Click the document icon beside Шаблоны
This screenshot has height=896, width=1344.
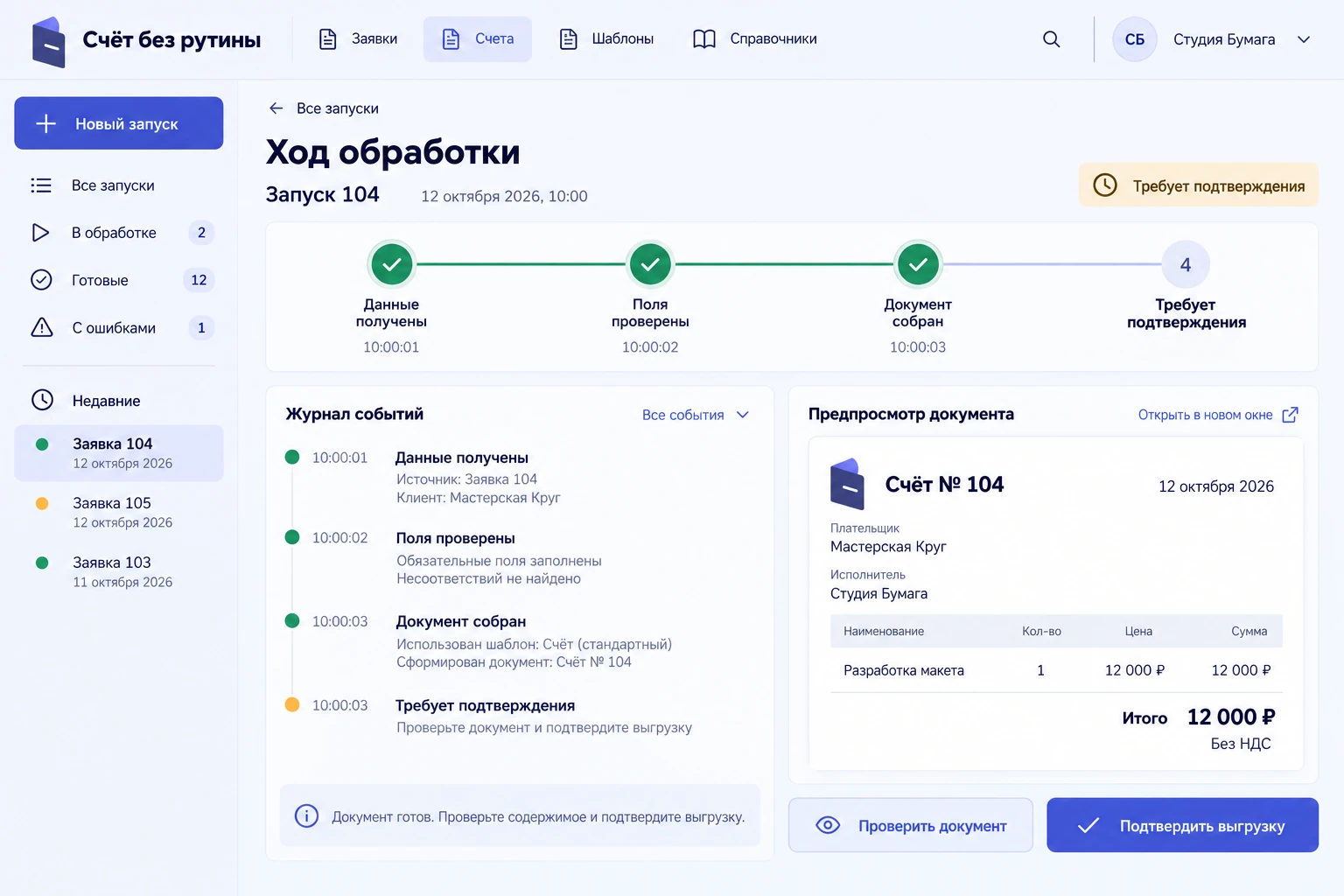click(569, 39)
